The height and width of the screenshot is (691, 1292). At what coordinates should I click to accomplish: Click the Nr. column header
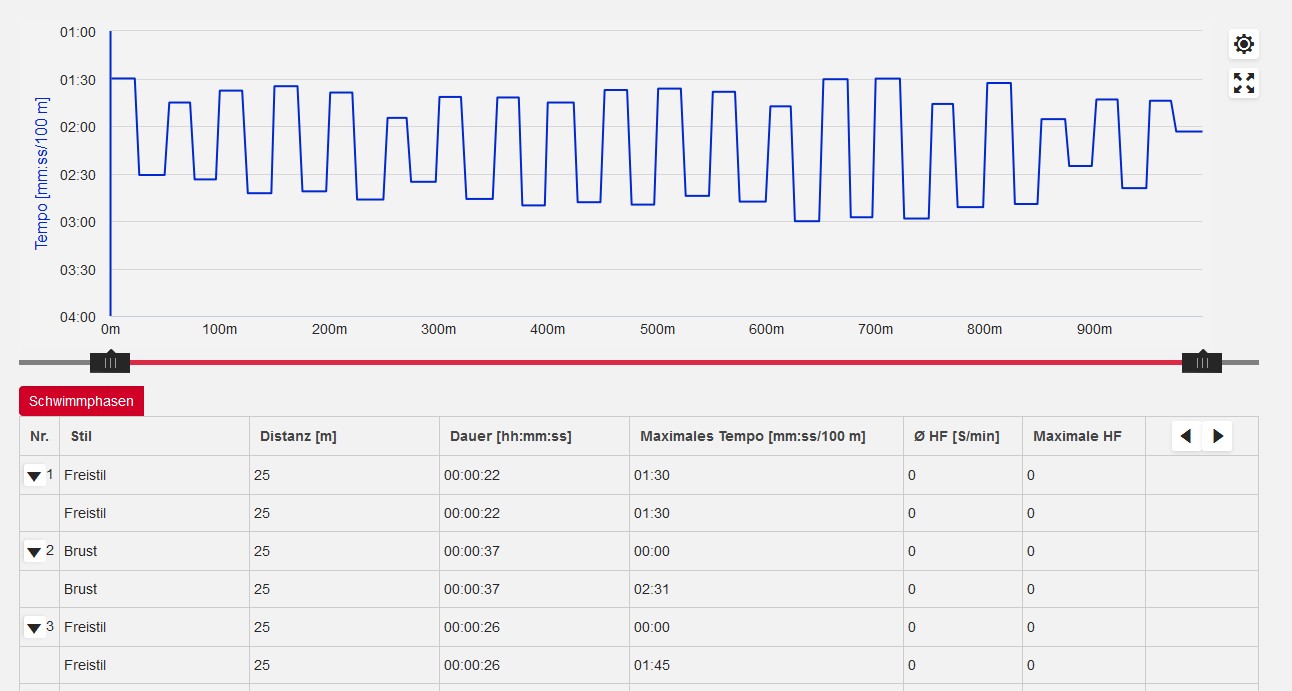[x=39, y=436]
